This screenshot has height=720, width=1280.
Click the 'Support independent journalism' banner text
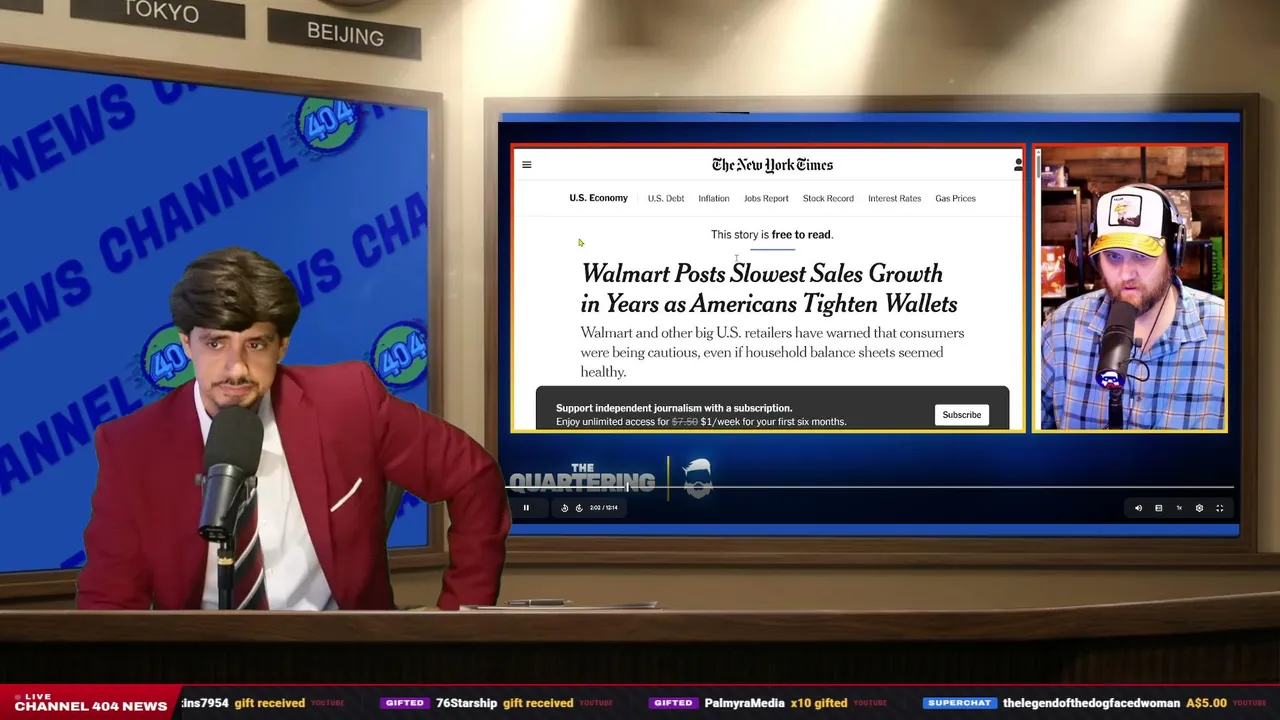pos(674,408)
